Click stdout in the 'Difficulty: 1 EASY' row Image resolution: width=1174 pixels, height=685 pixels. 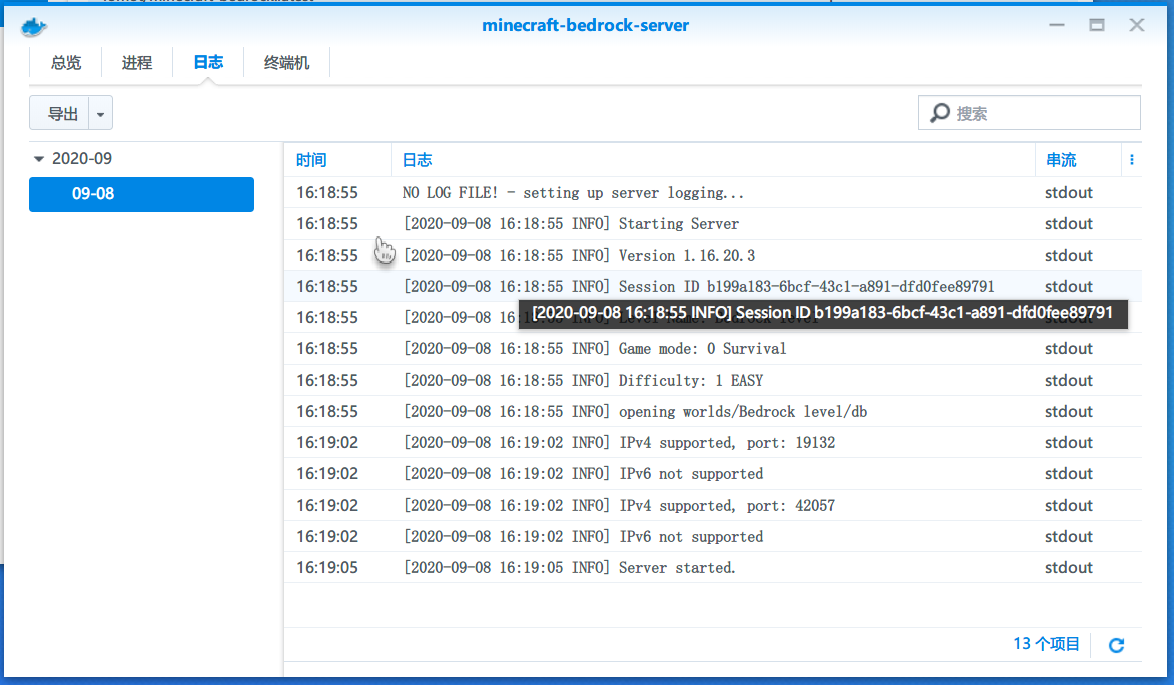tap(1068, 380)
